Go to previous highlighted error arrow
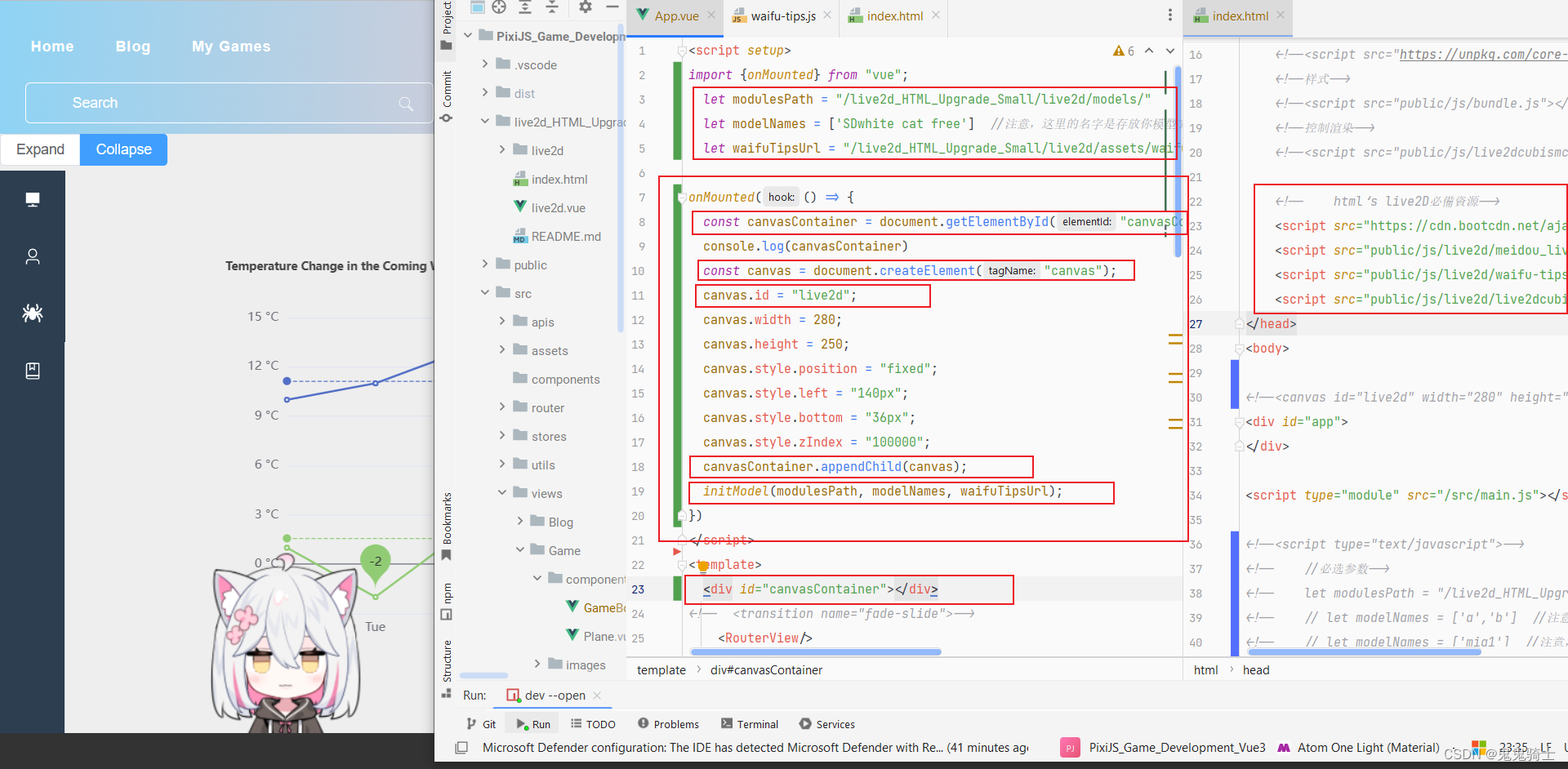The height and width of the screenshot is (769, 1568). point(1149,51)
